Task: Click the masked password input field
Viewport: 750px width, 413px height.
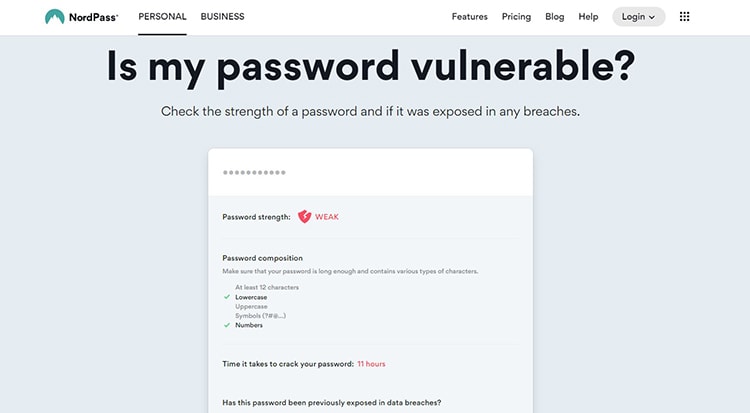Action: tap(371, 172)
